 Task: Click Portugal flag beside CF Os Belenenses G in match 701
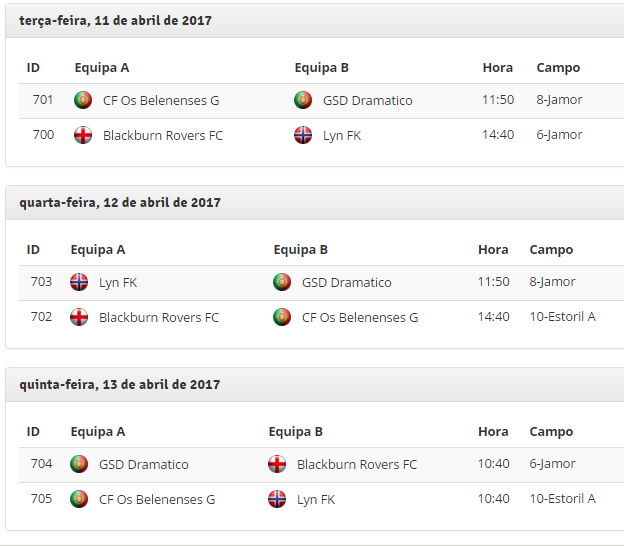[83, 100]
